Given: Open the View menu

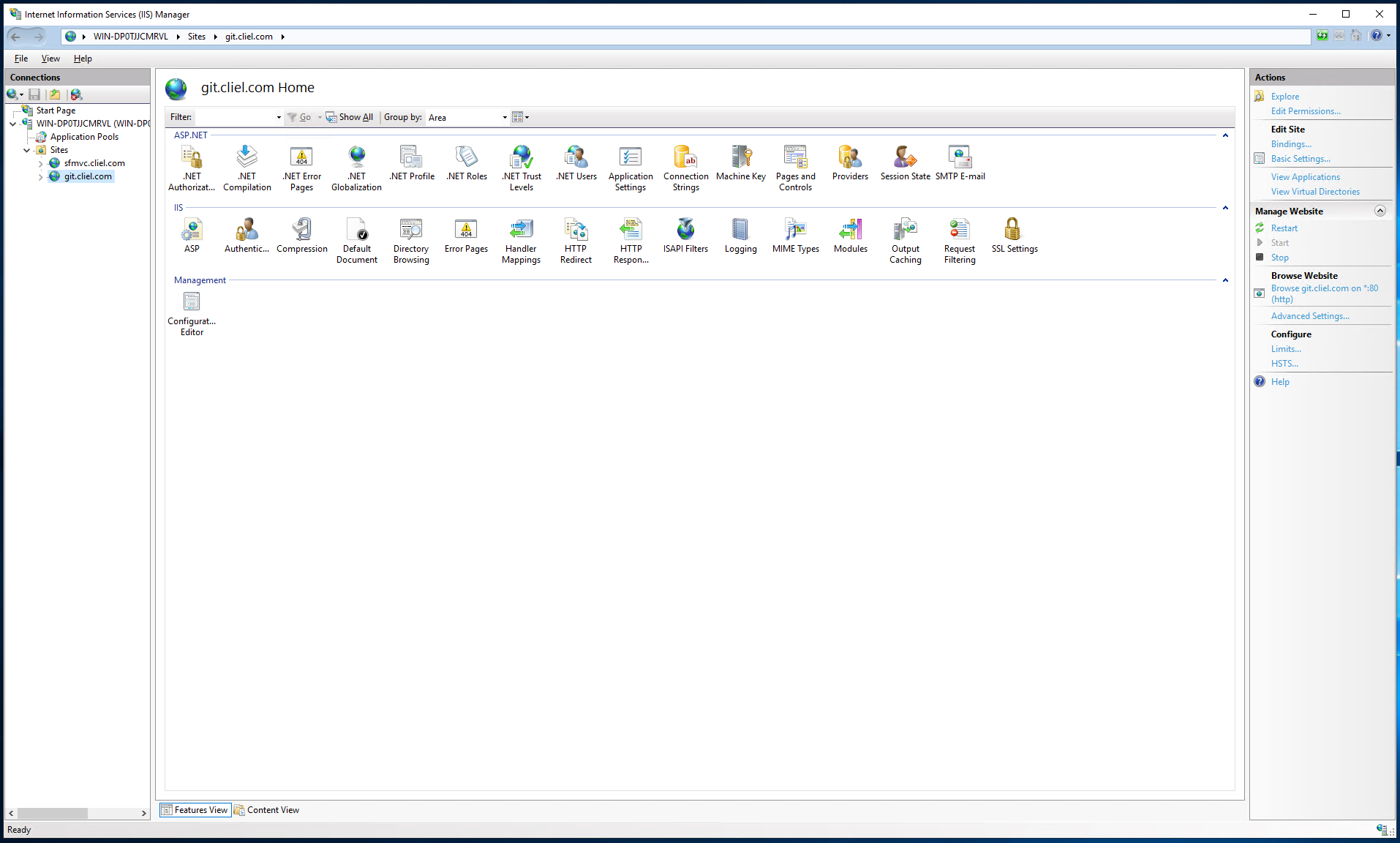Looking at the screenshot, I should tap(50, 59).
